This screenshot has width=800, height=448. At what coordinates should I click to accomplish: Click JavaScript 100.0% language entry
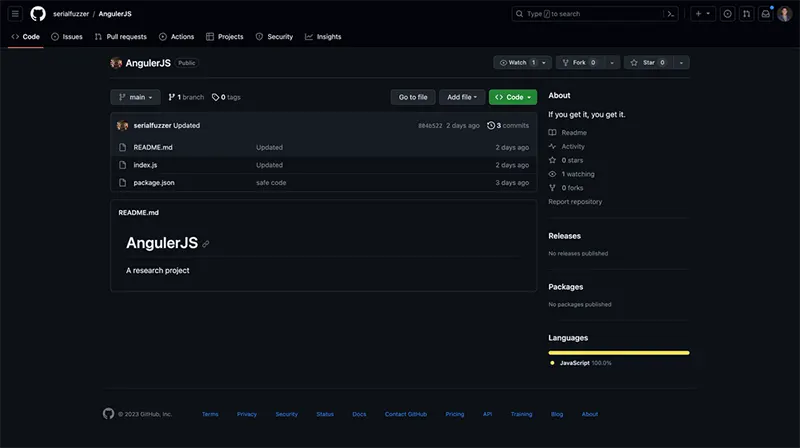[x=581, y=363]
